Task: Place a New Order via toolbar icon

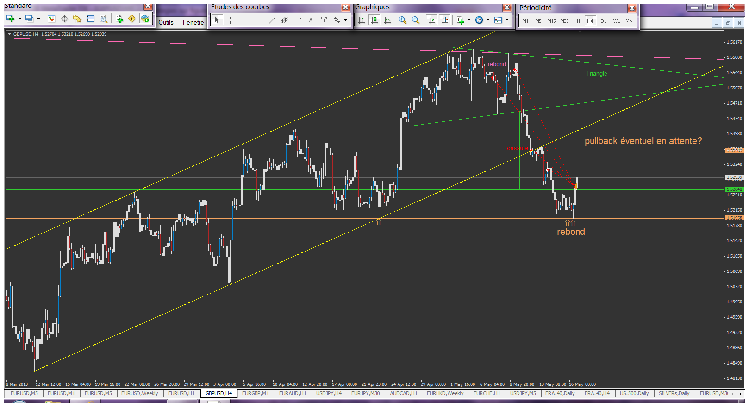Action: 119,19
